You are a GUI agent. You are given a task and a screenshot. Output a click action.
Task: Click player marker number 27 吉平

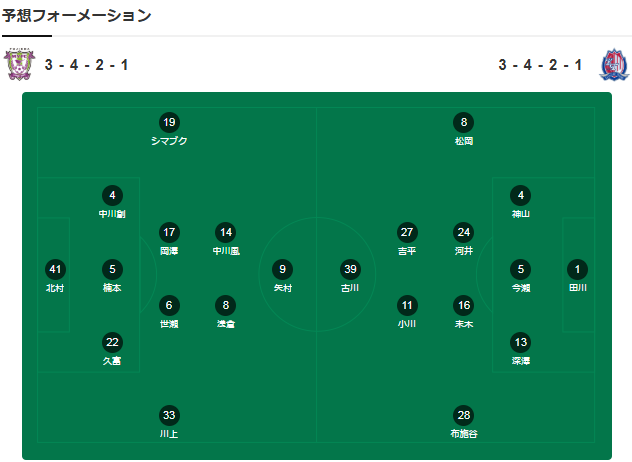tap(407, 231)
